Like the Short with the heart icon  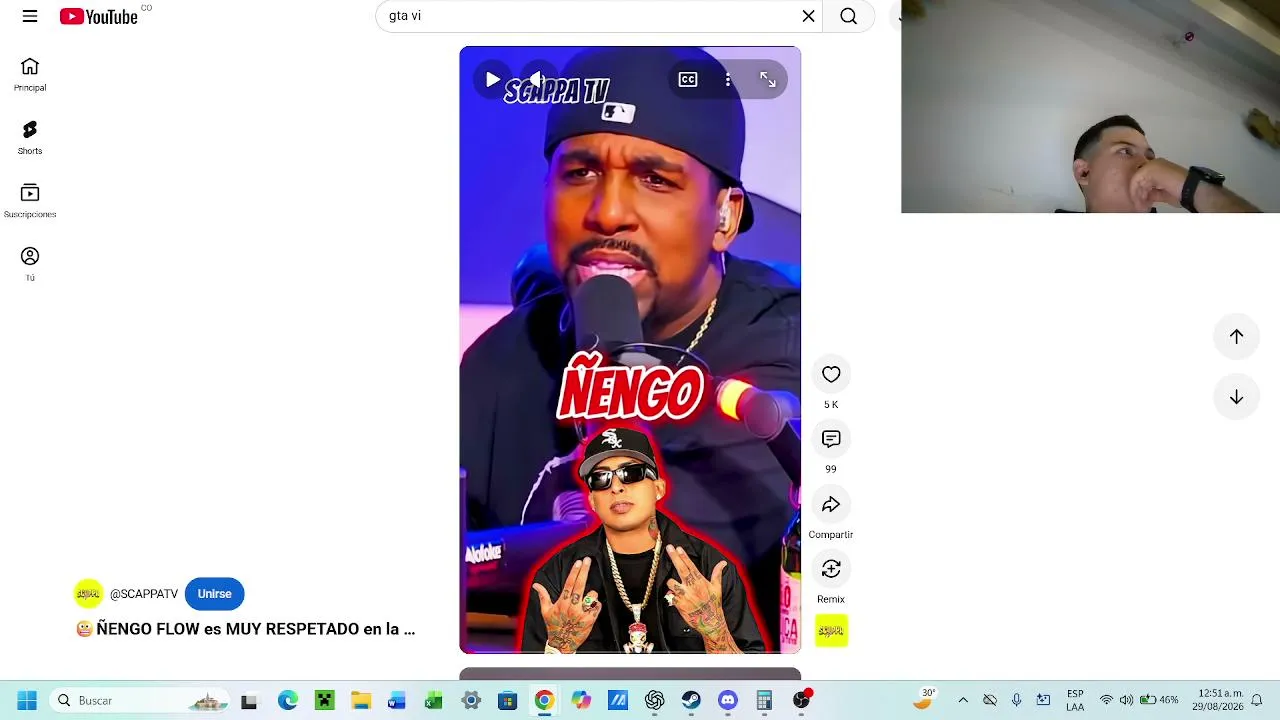(x=831, y=374)
